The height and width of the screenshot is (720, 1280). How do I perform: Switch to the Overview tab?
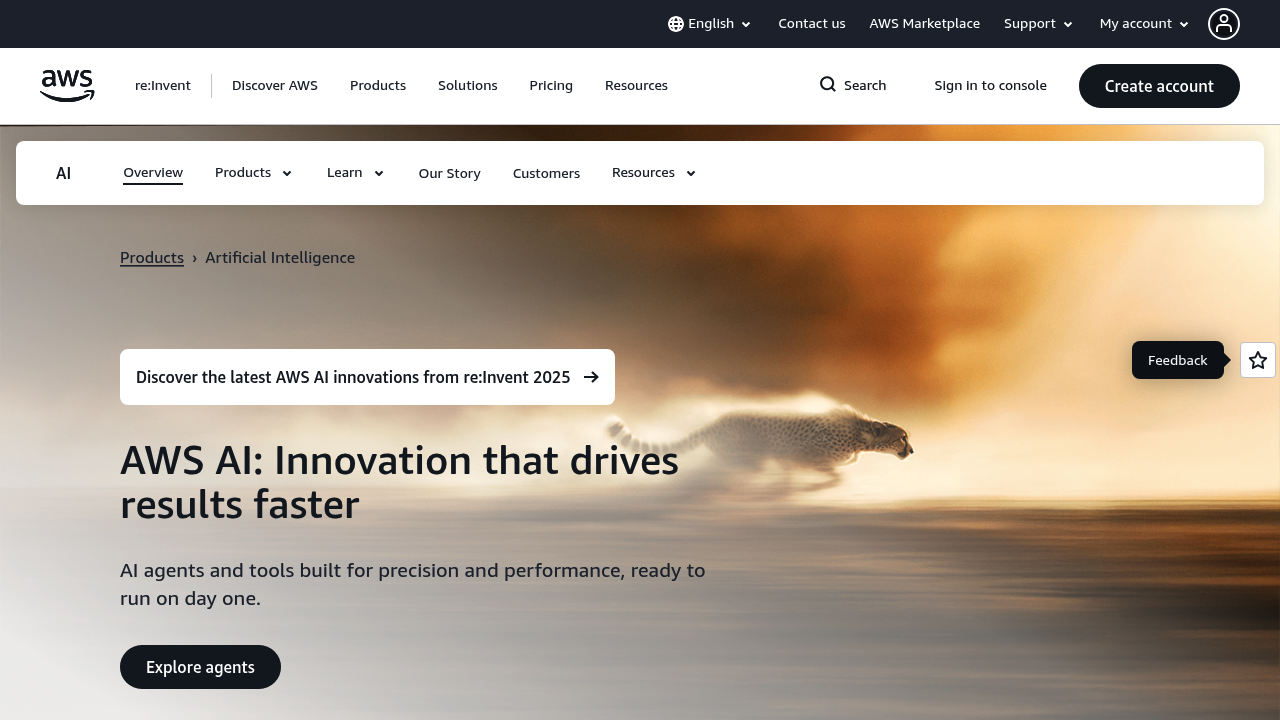[x=152, y=172]
